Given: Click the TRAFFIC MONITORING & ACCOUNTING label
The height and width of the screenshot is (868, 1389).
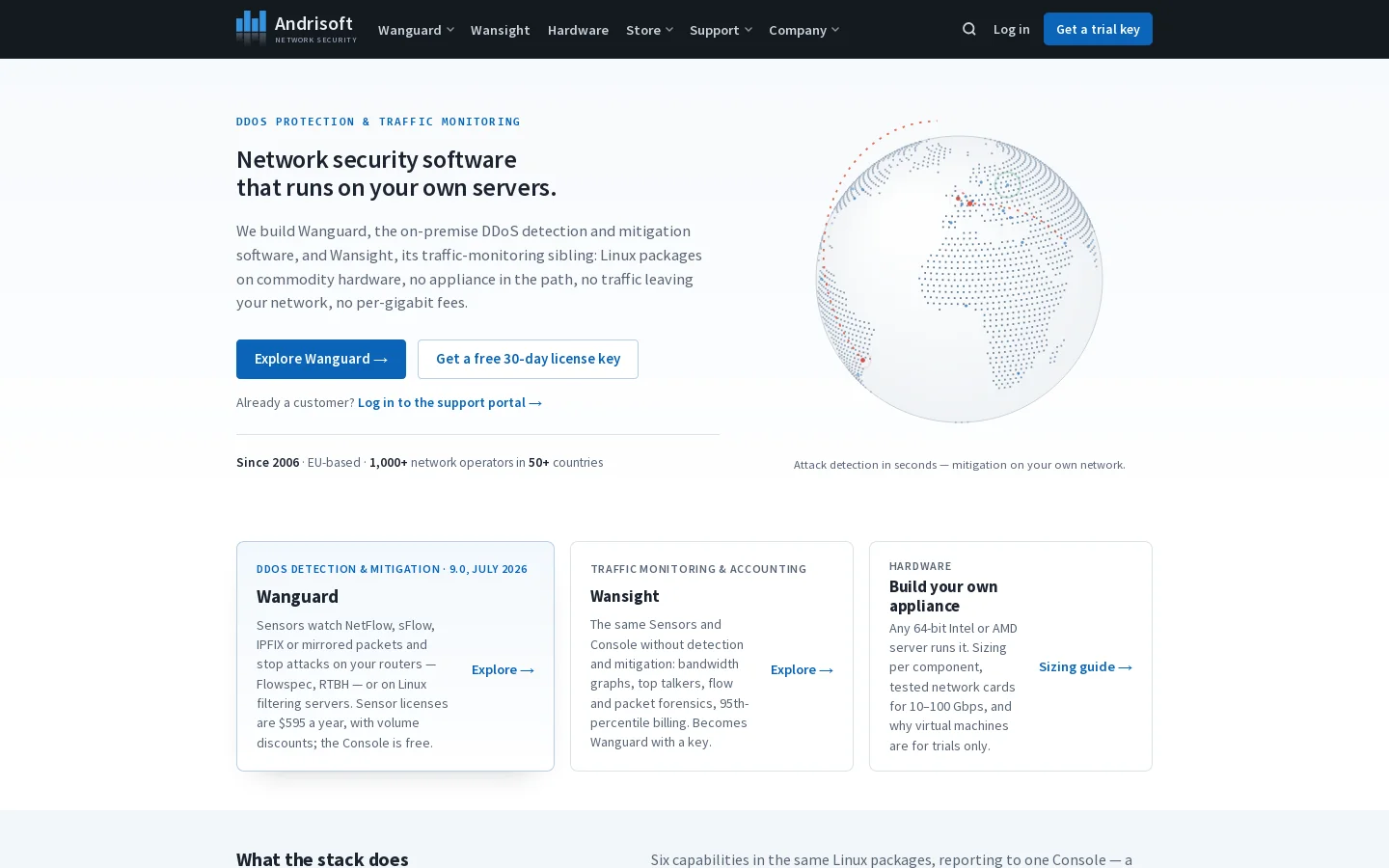Looking at the screenshot, I should 698,569.
